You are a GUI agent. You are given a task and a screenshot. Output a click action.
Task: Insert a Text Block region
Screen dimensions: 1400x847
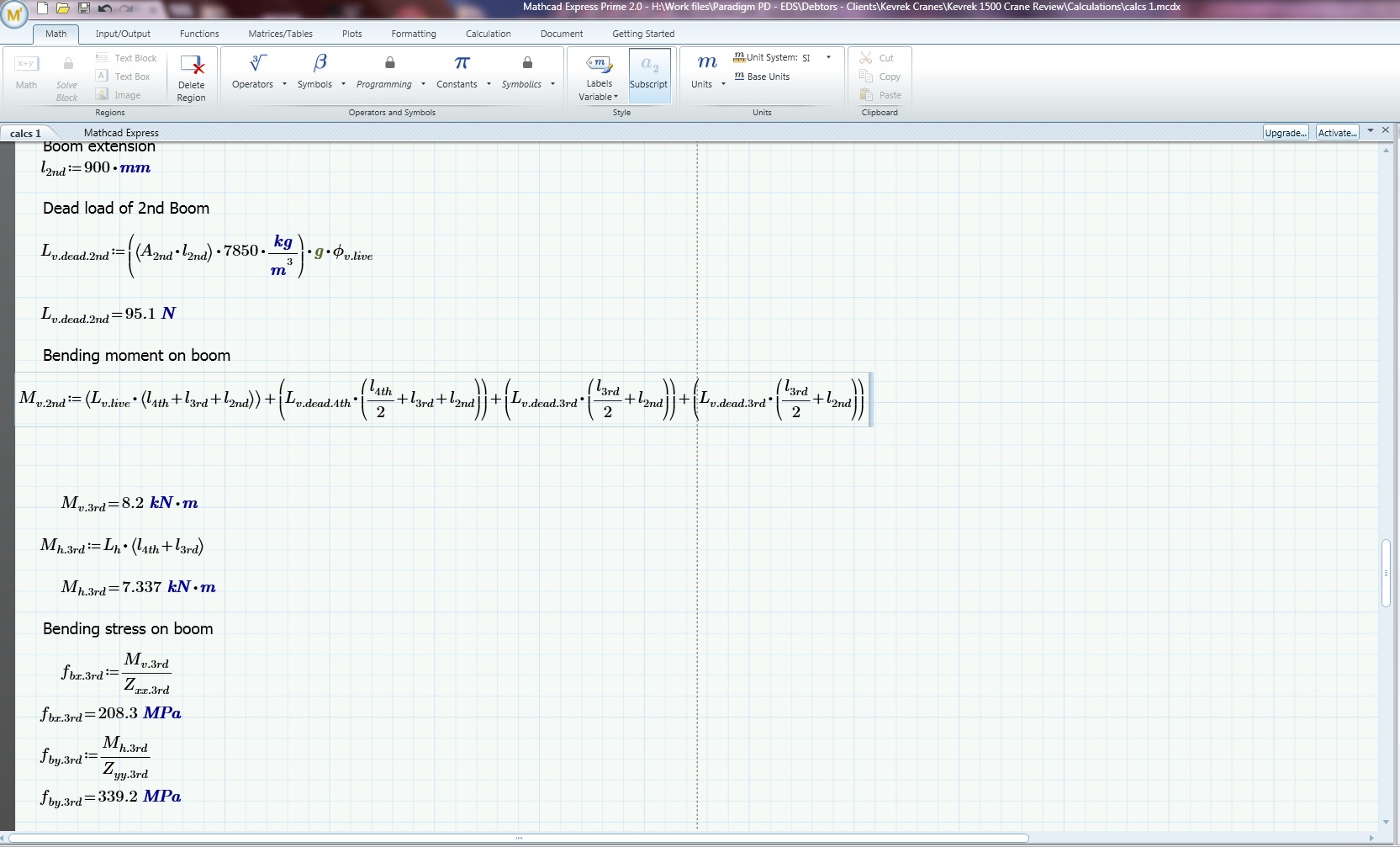[126, 58]
